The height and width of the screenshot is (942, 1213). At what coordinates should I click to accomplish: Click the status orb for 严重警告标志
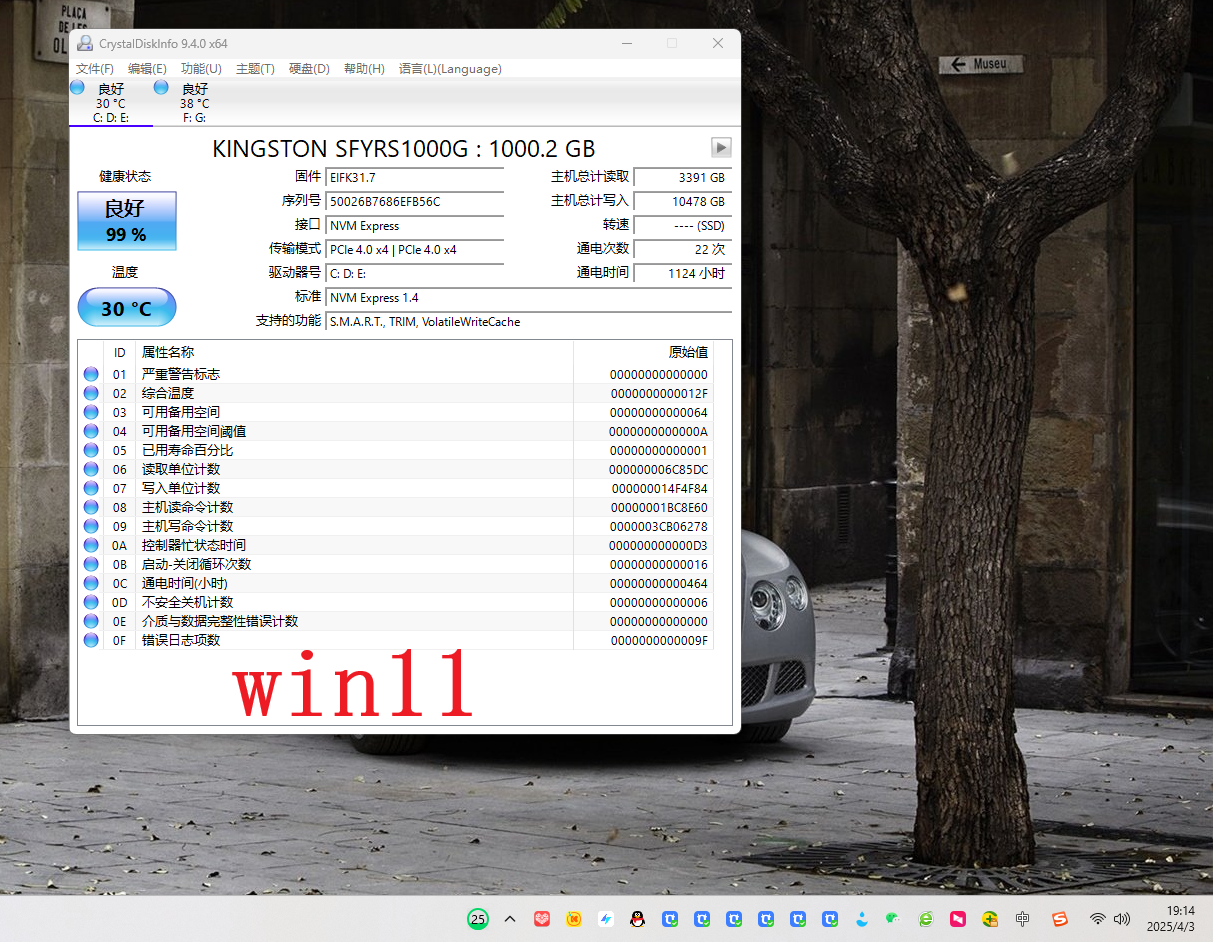(91, 374)
